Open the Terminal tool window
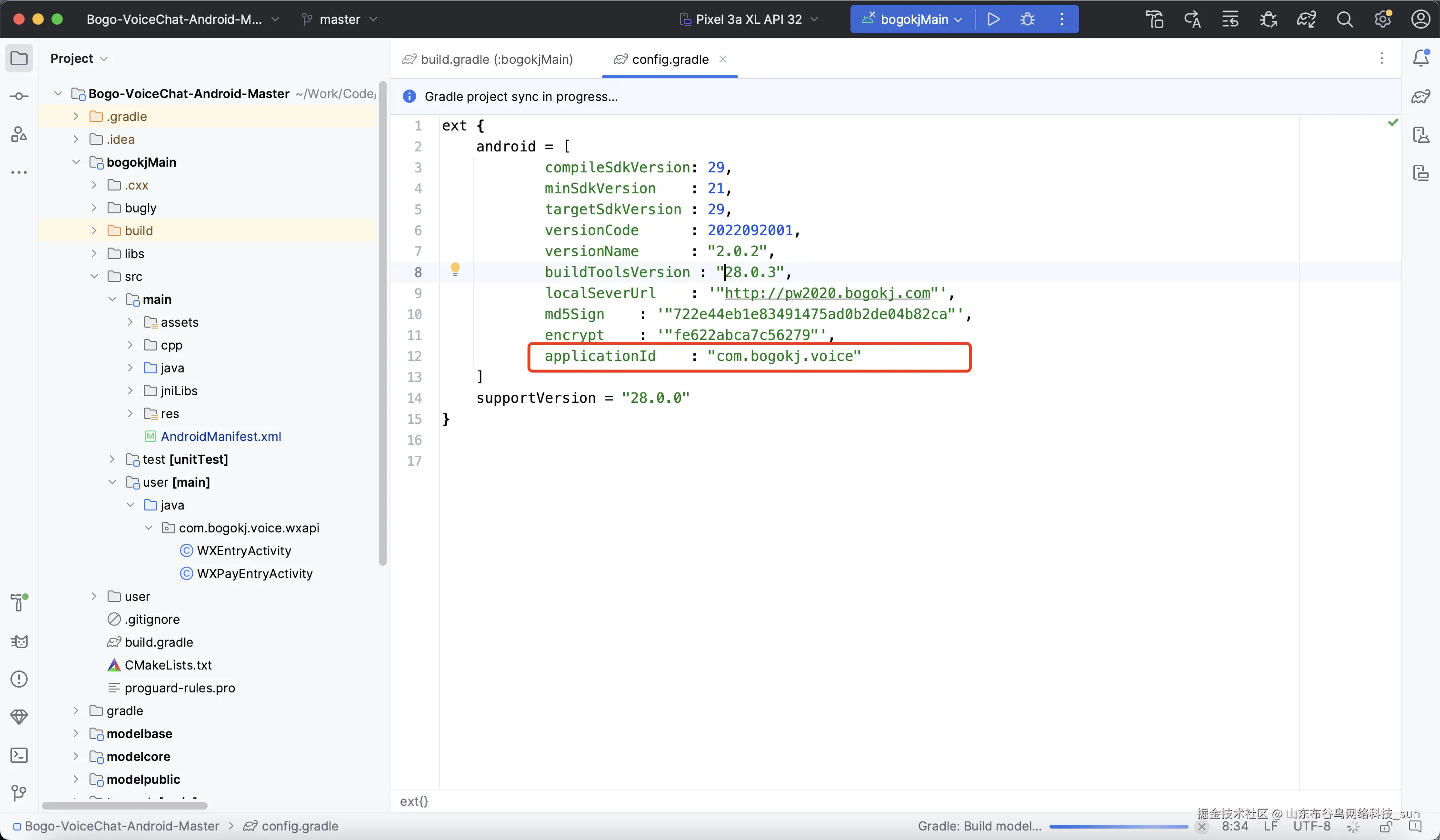Image resolution: width=1440 pixels, height=840 pixels. pos(19,755)
